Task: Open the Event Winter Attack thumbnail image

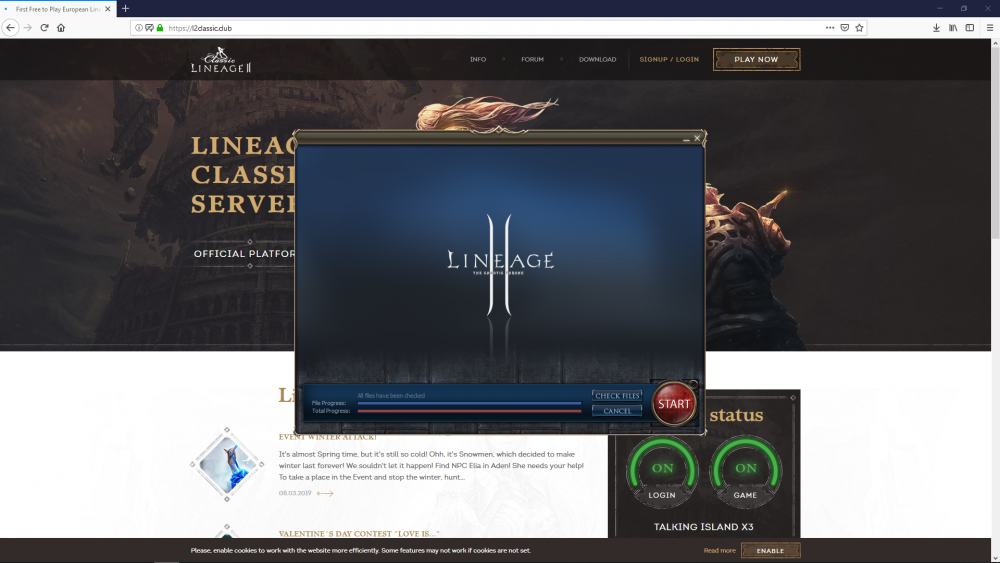Action: [227, 465]
